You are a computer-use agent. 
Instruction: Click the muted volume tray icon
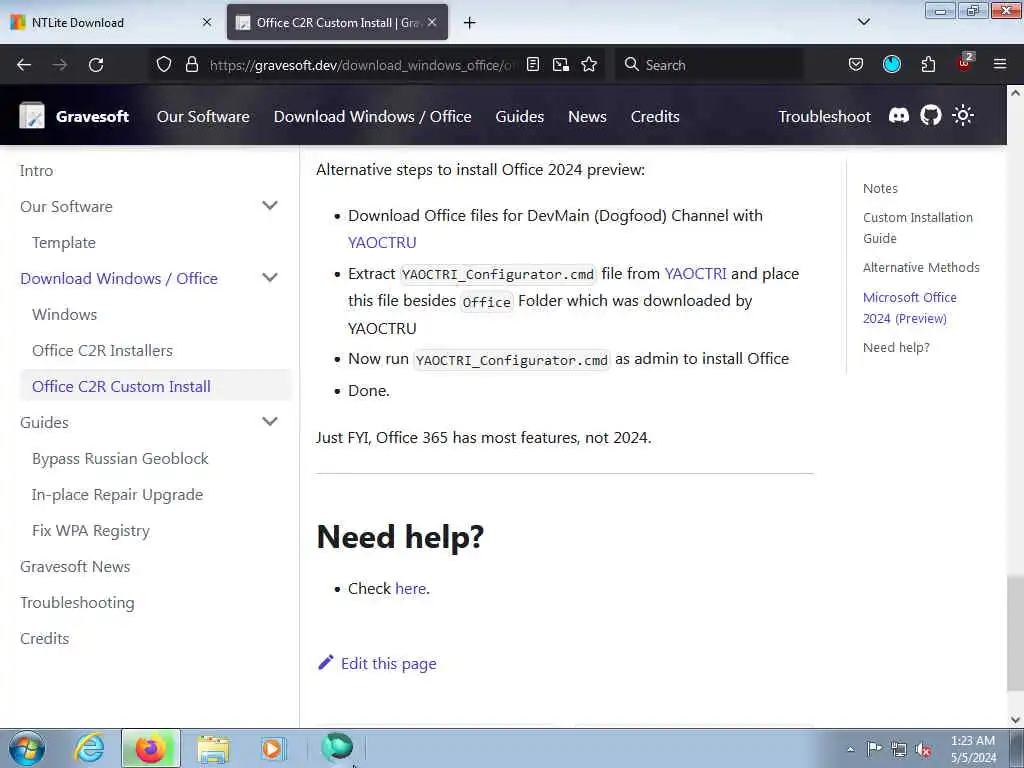923,749
